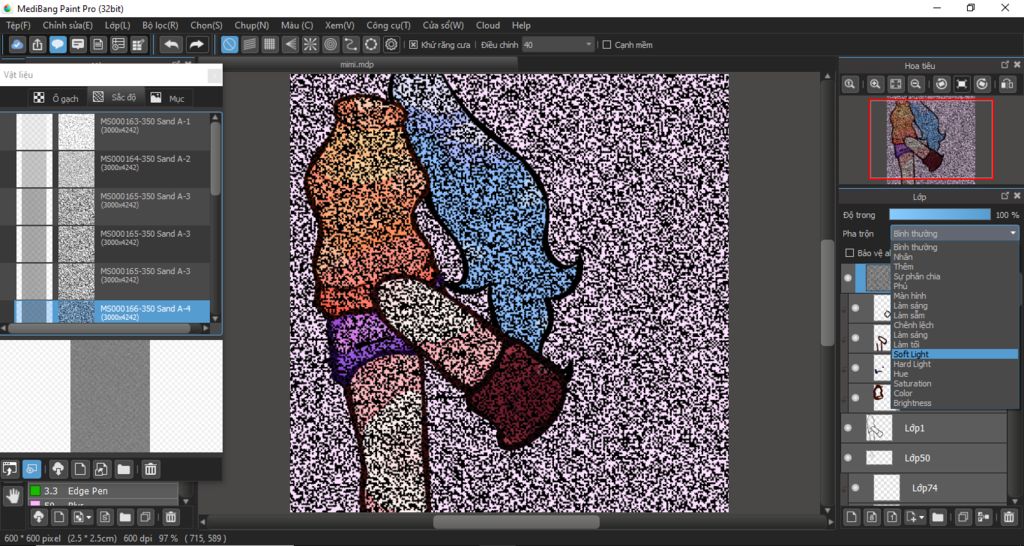Toggle the Khử răng cưa checkbox

pyautogui.click(x=413, y=45)
